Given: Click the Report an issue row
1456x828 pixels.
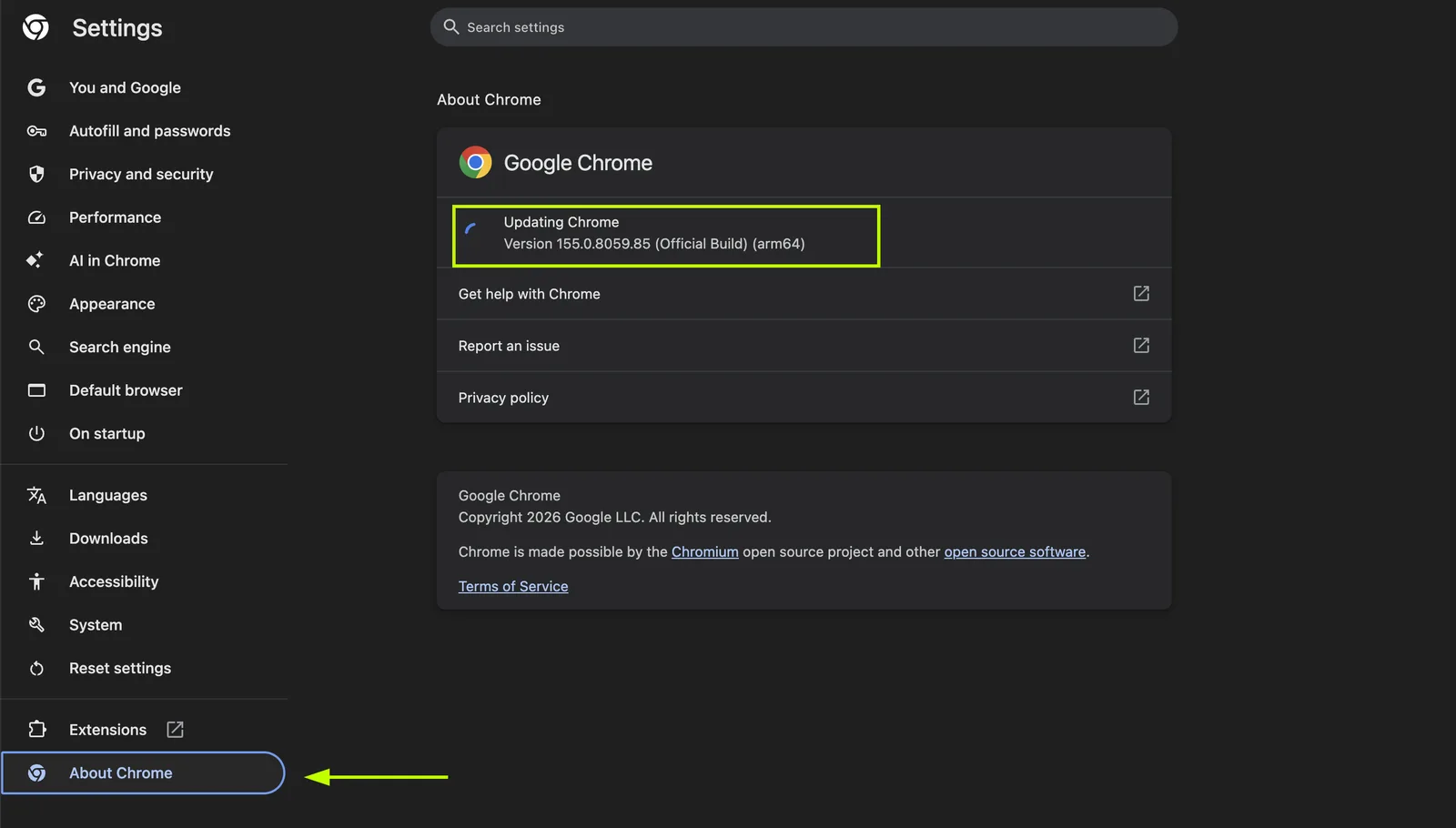Looking at the screenshot, I should (804, 345).
